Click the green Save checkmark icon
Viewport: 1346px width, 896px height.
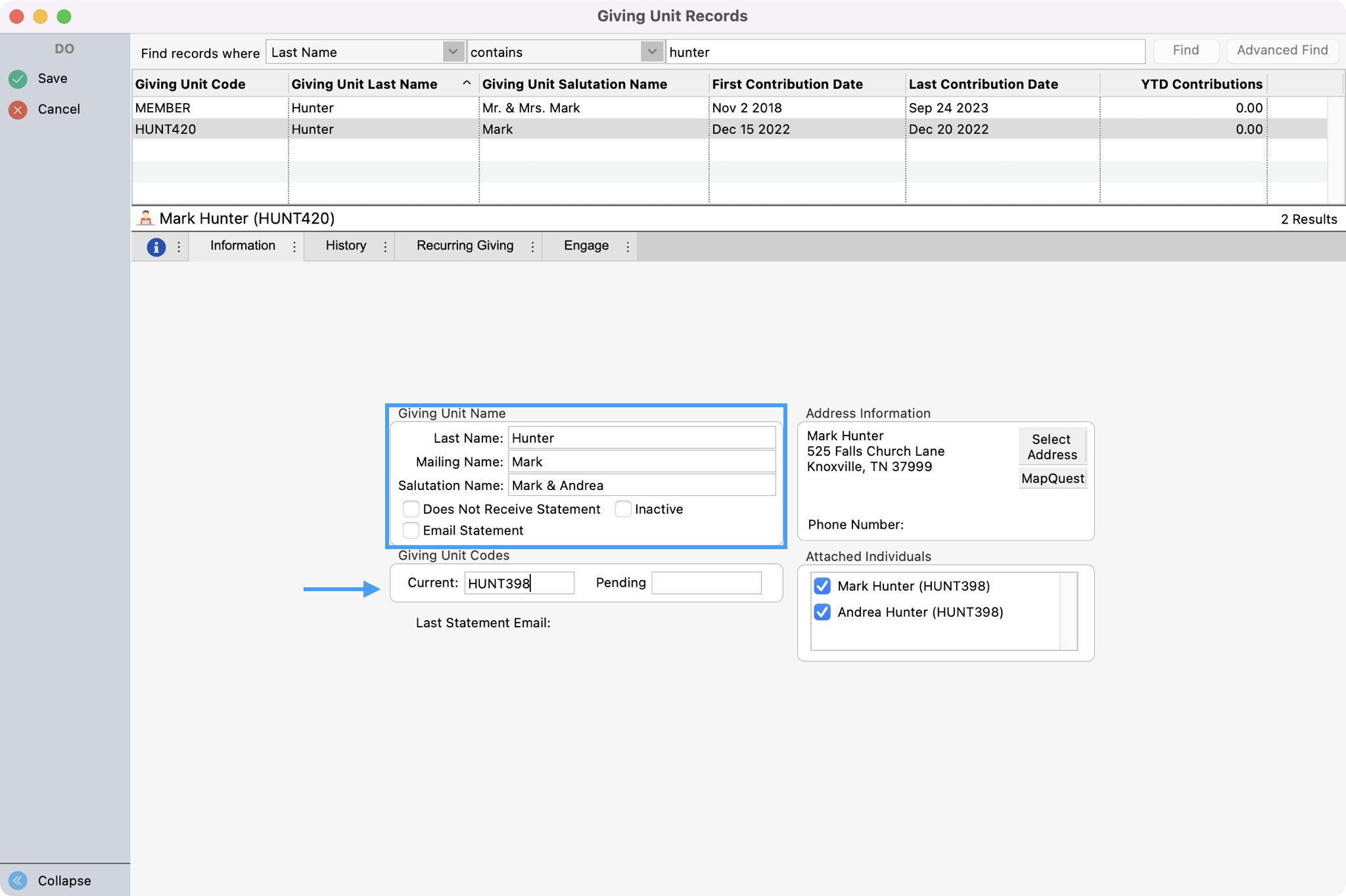pyautogui.click(x=18, y=79)
